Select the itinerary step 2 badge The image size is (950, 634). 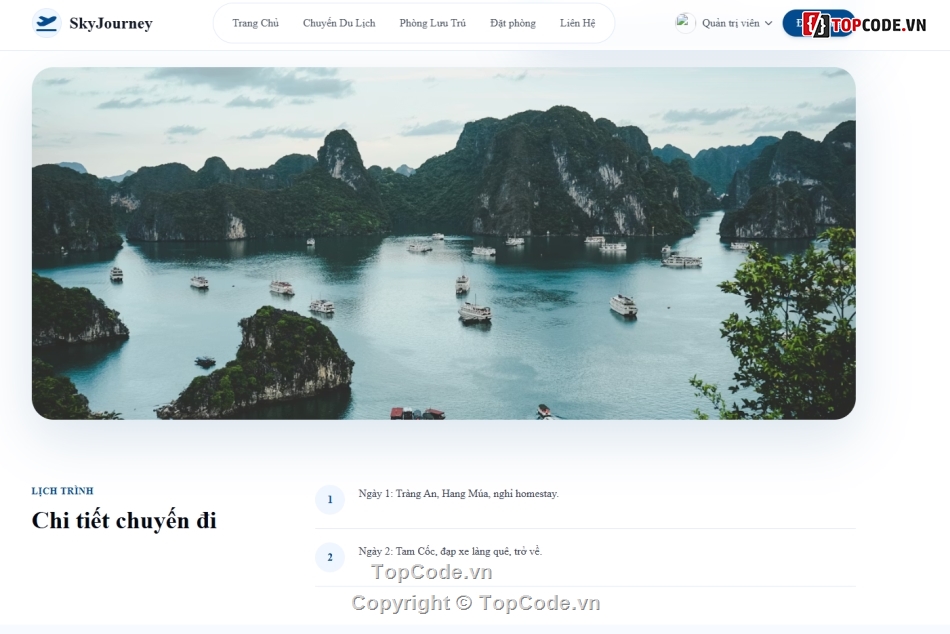pyautogui.click(x=330, y=557)
